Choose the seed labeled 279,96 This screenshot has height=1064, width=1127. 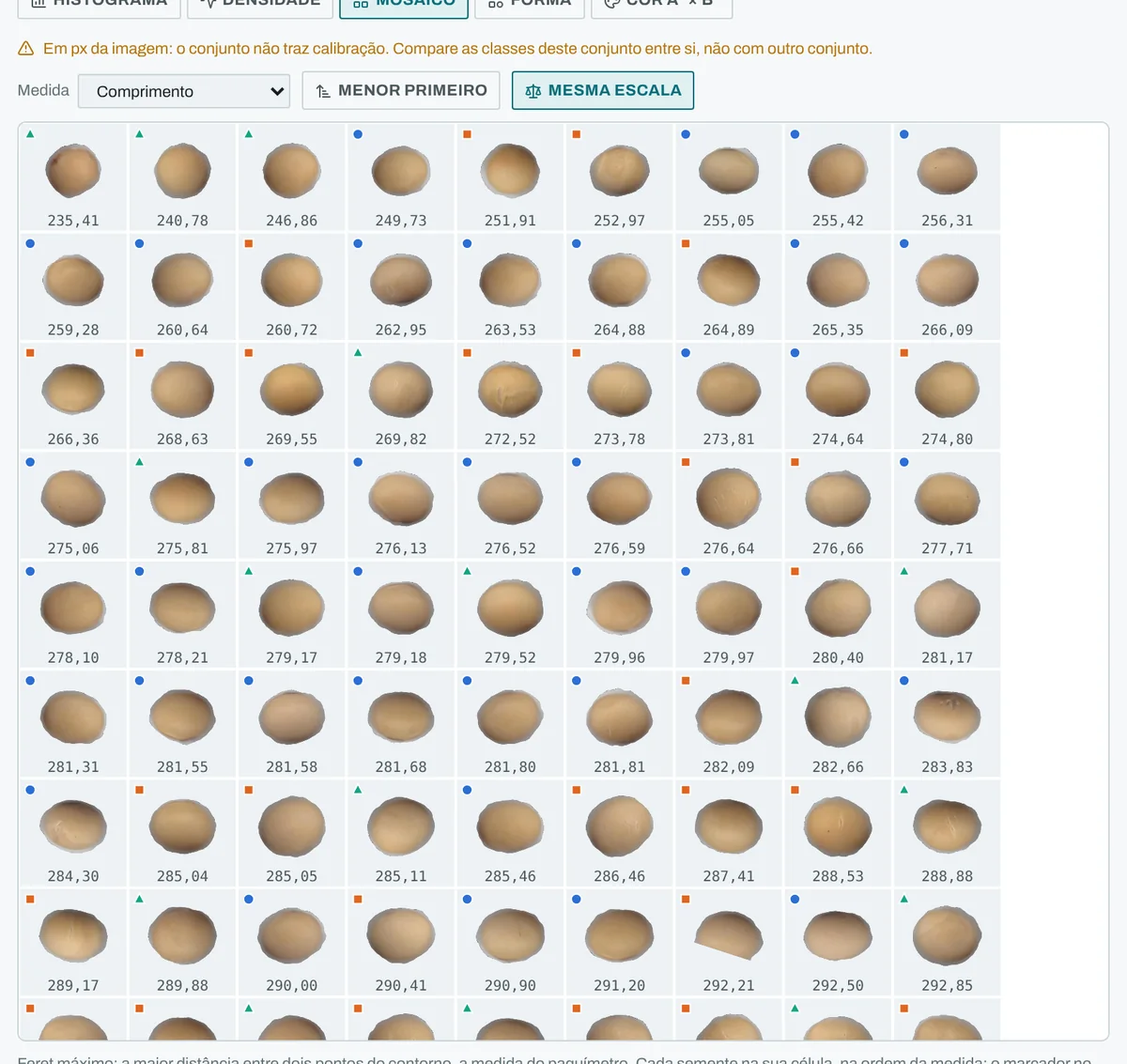click(x=619, y=614)
